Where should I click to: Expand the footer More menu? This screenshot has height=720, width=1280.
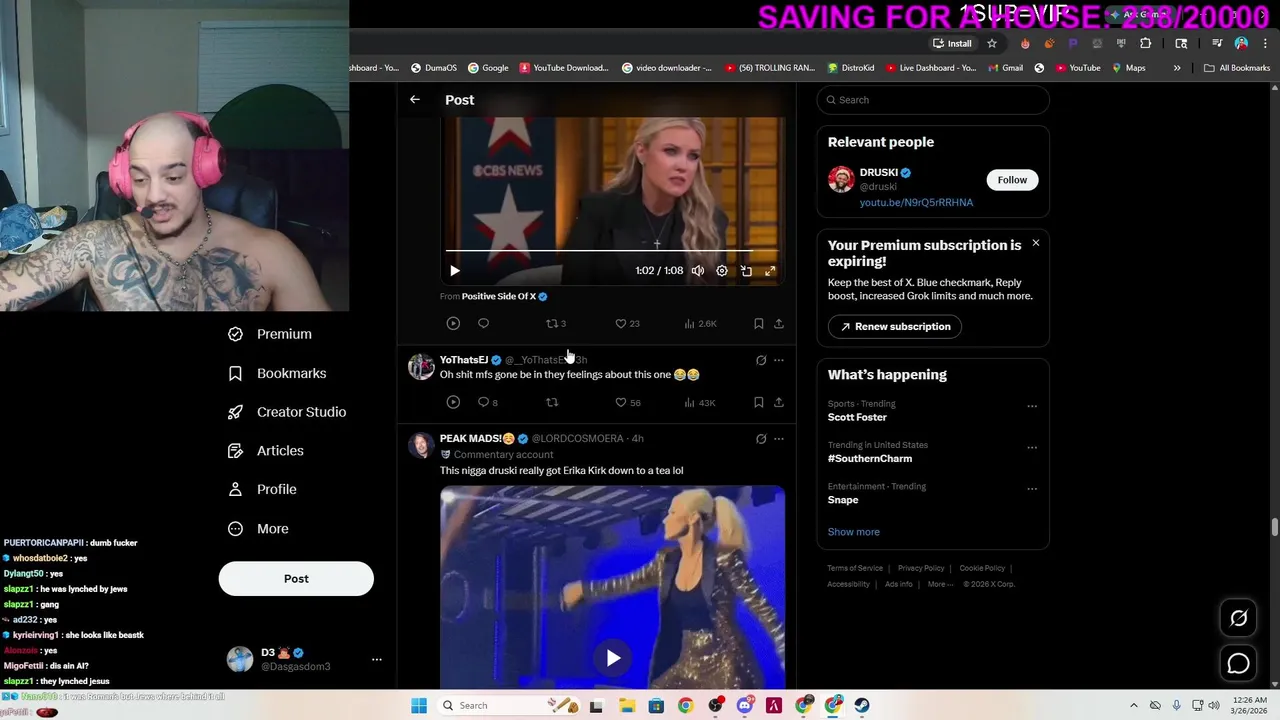pyautogui.click(x=938, y=584)
